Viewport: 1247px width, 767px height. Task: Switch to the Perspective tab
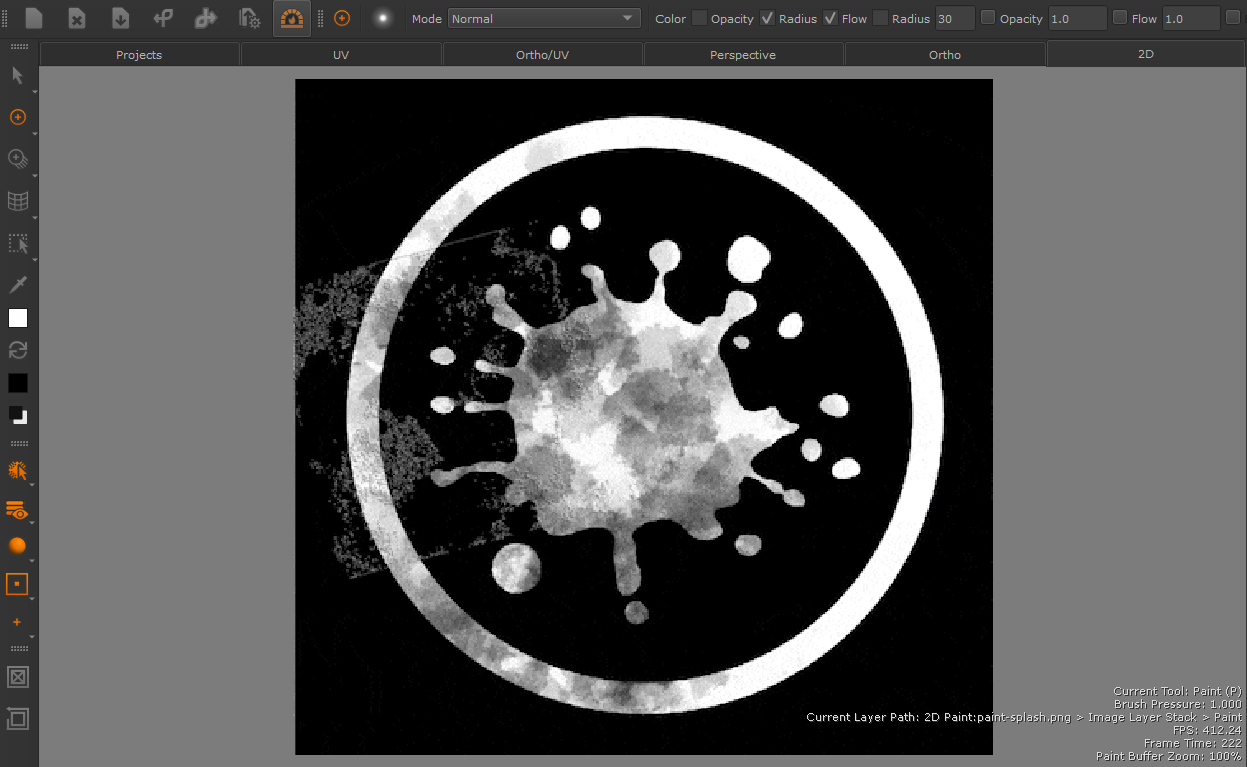[742, 55]
